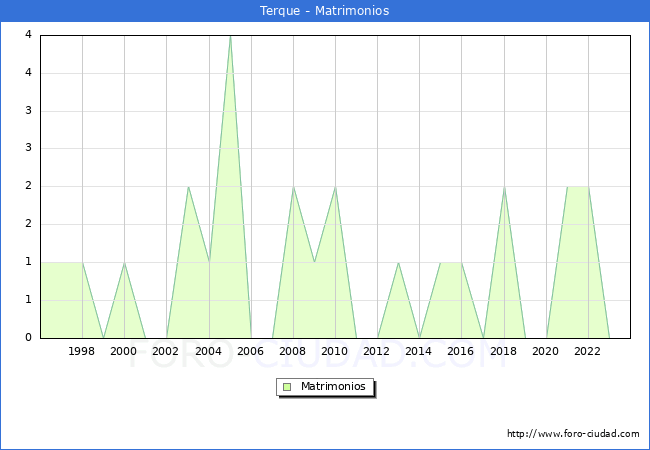
Task: Click the 2022 x-axis label
Action: 587,351
